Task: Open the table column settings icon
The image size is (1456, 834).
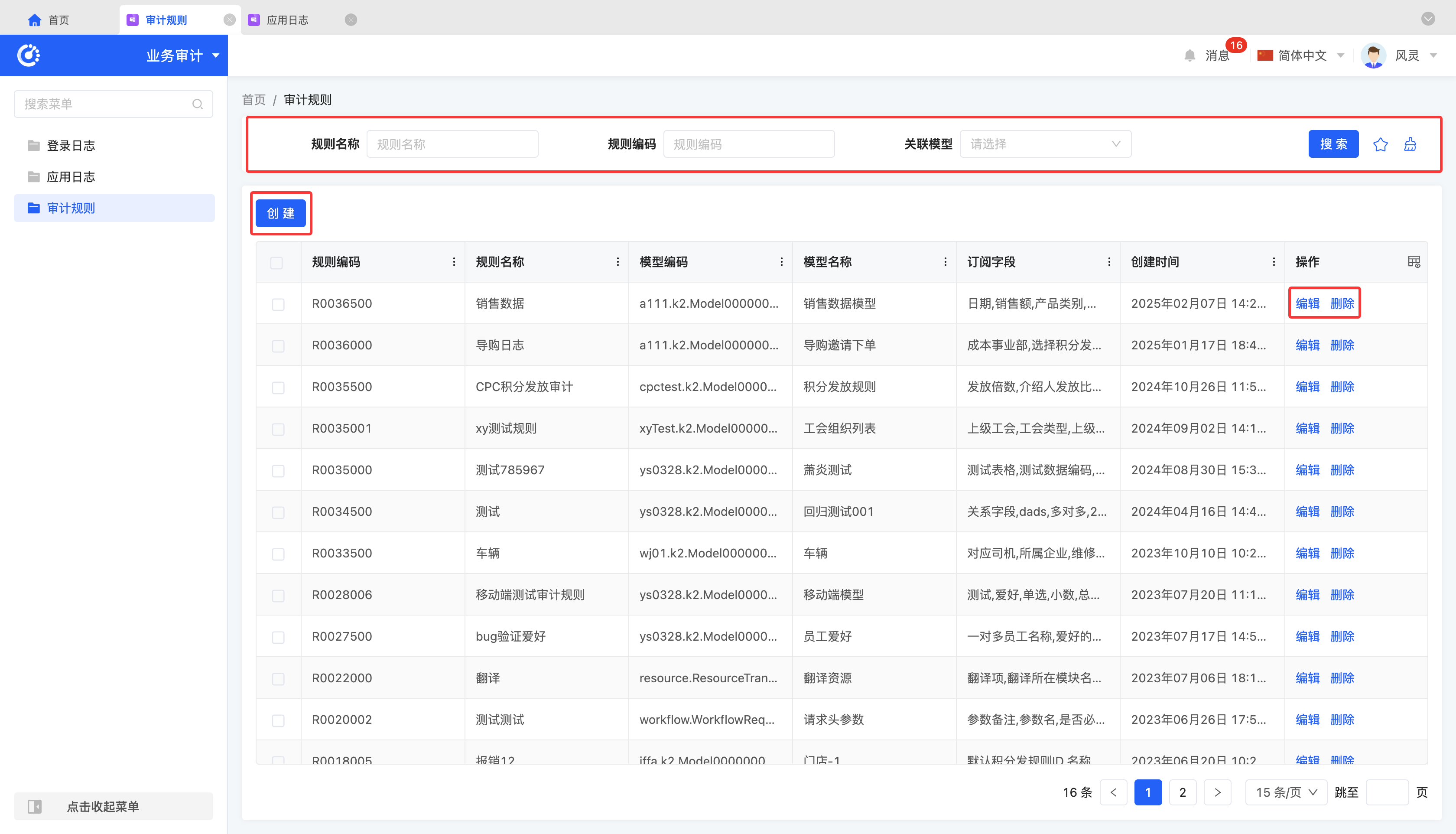Action: pyautogui.click(x=1414, y=262)
